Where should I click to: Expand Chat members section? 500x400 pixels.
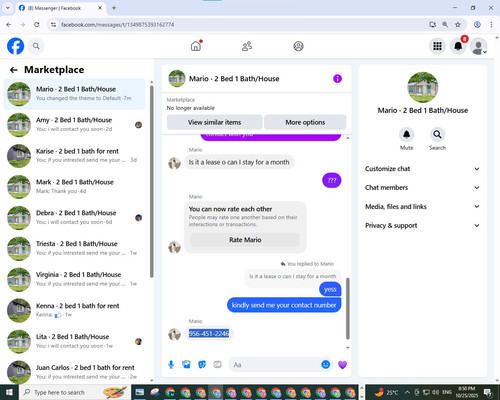click(x=422, y=187)
